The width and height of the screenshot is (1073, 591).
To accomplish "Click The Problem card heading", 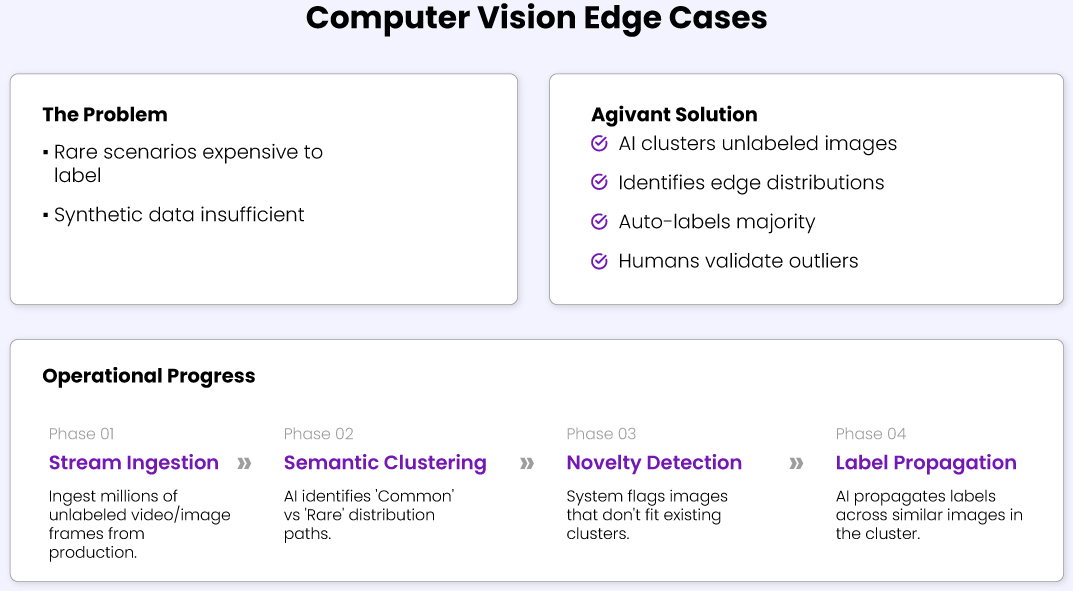I will tap(105, 115).
